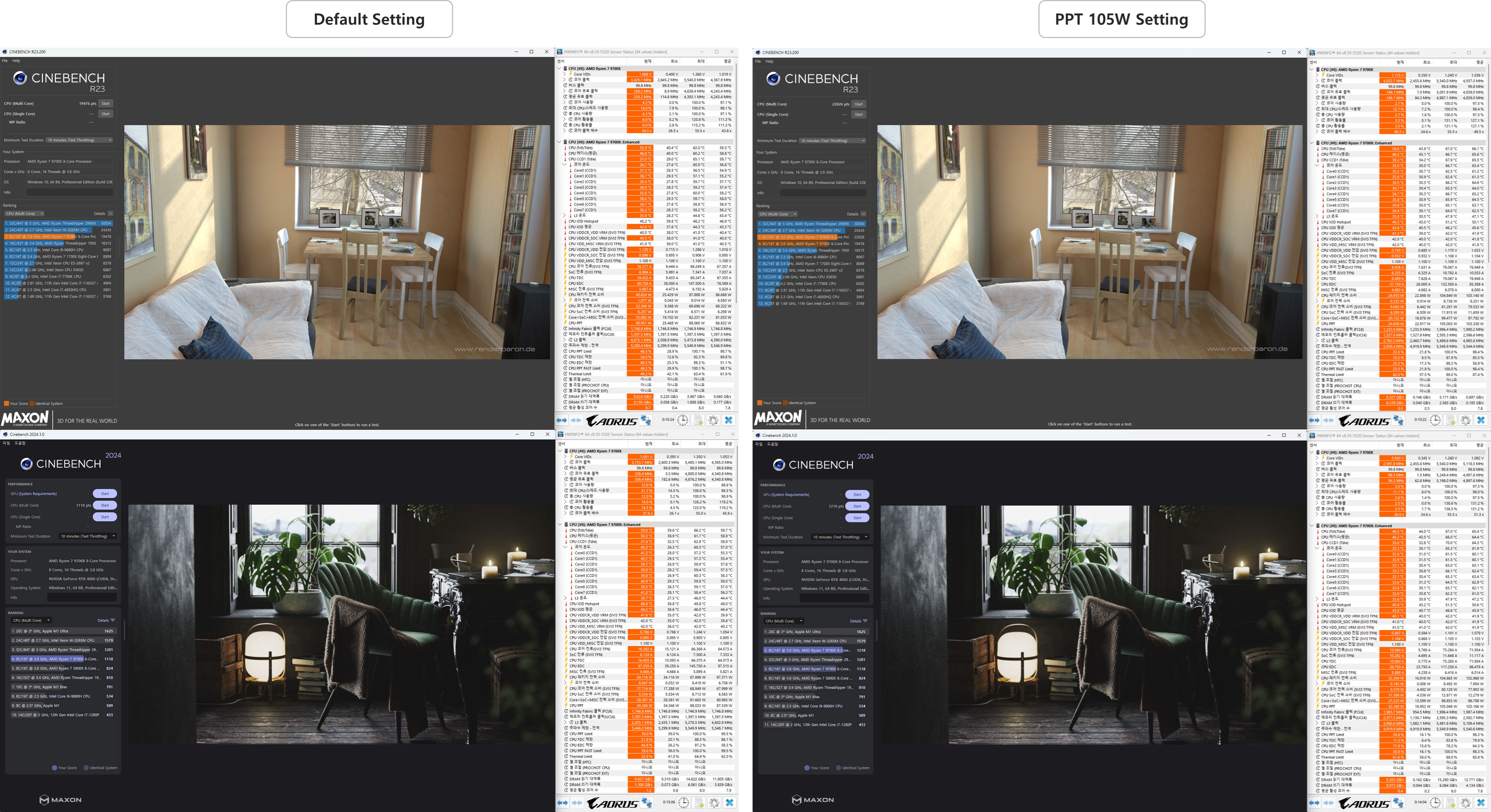Open HWiNFO settings gear beside 0:15:06 timer
Image resolution: width=1491 pixels, height=812 pixels.
(714, 803)
